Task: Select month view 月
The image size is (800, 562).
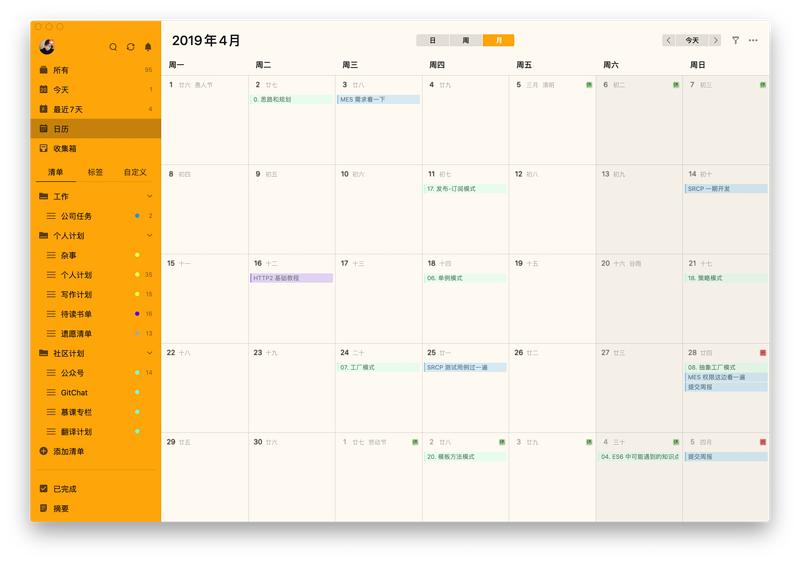Action: click(x=498, y=40)
